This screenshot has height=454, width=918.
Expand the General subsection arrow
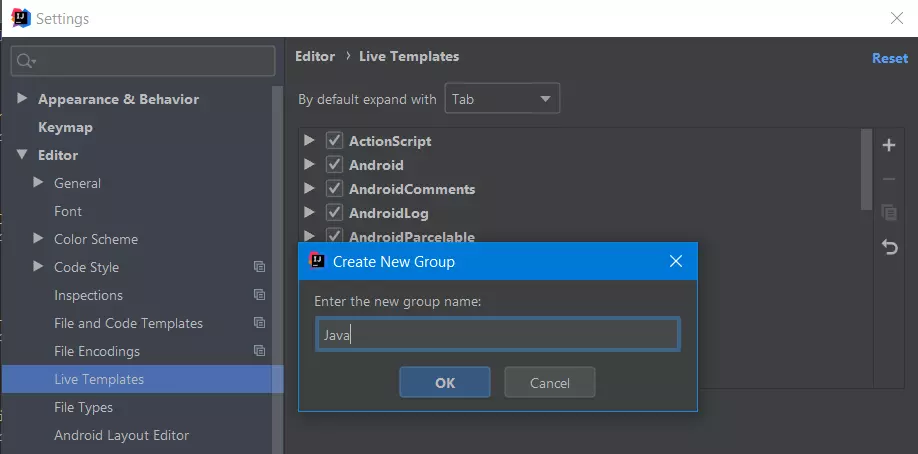tap(38, 182)
